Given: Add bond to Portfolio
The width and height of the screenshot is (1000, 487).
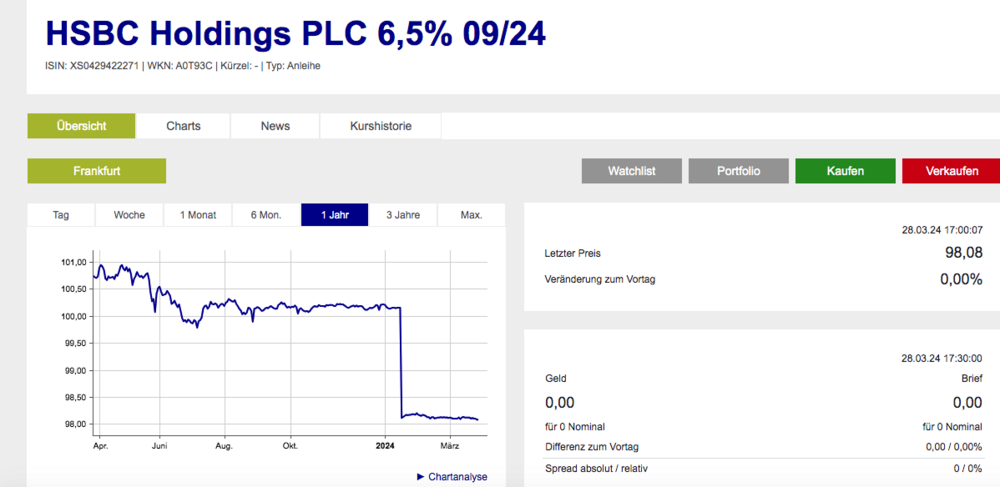Looking at the screenshot, I should point(739,171).
